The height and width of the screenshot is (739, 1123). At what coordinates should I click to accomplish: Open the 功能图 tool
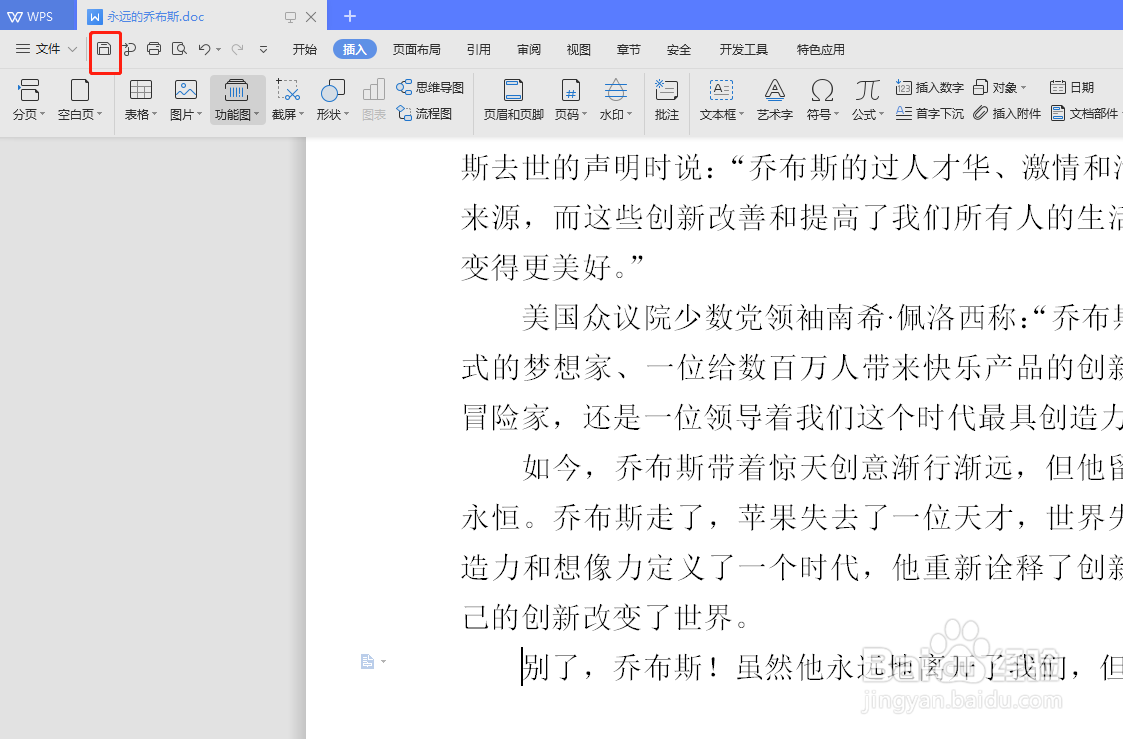[237, 100]
